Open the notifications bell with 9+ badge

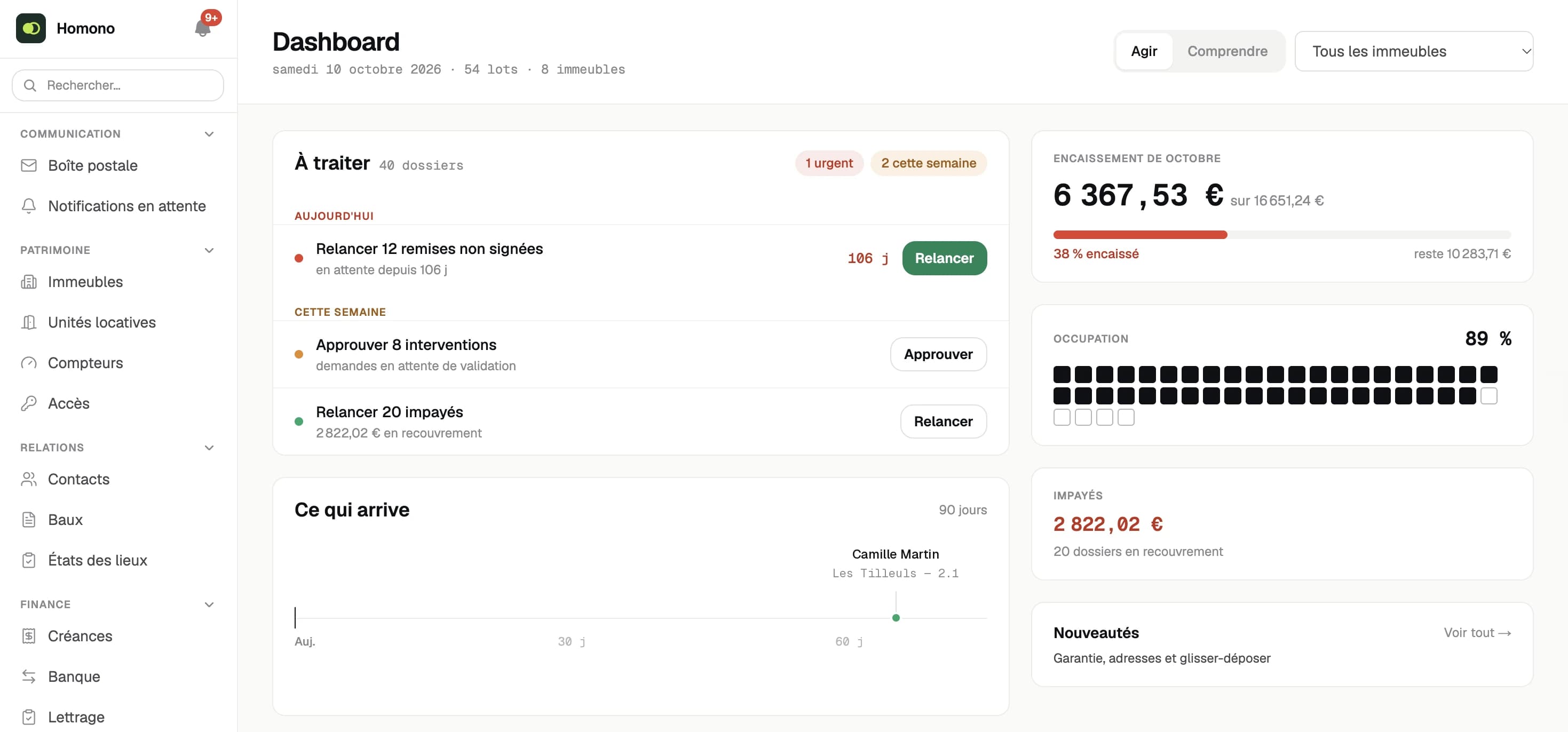tap(203, 28)
